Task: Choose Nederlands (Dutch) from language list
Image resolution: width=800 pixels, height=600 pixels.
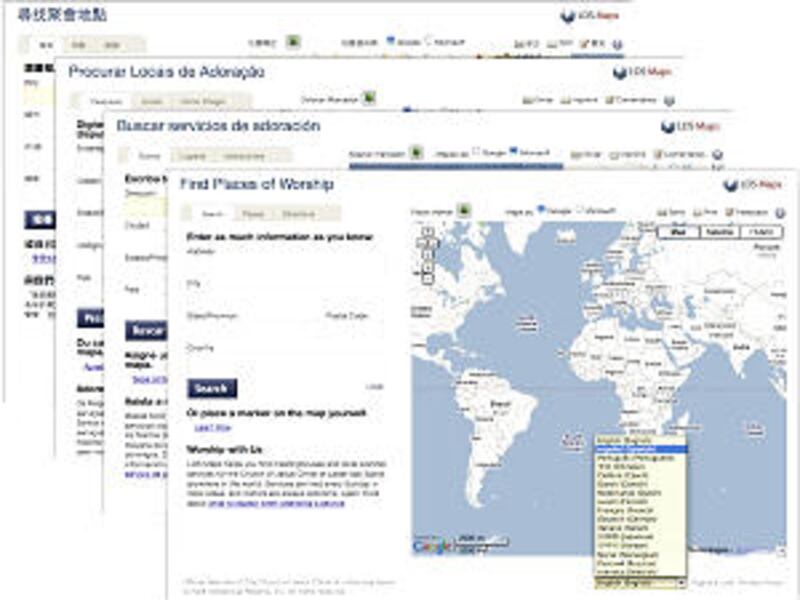Action: click(641, 493)
